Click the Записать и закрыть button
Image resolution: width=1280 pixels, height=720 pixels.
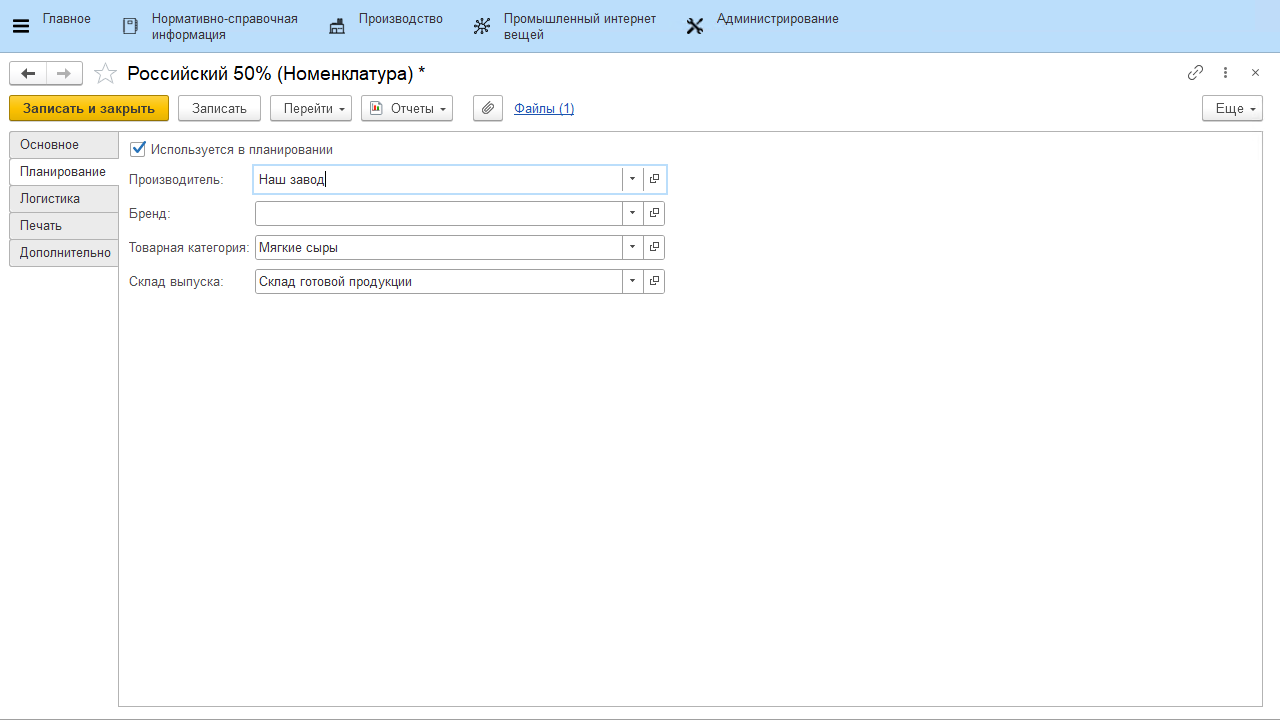(89, 108)
